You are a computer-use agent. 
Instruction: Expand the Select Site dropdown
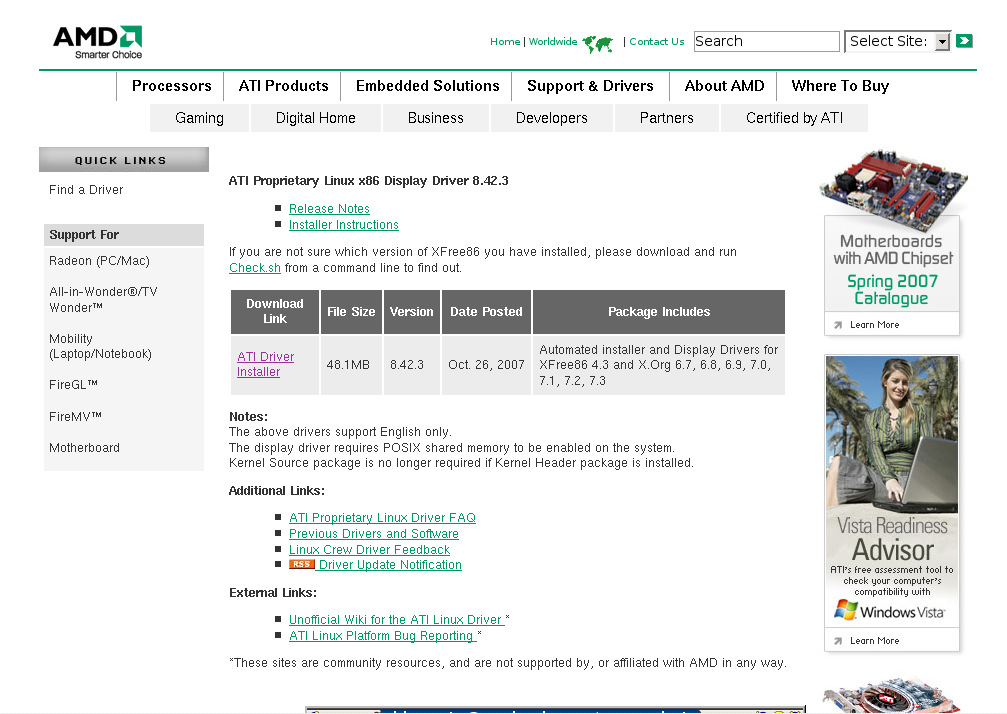coord(942,42)
